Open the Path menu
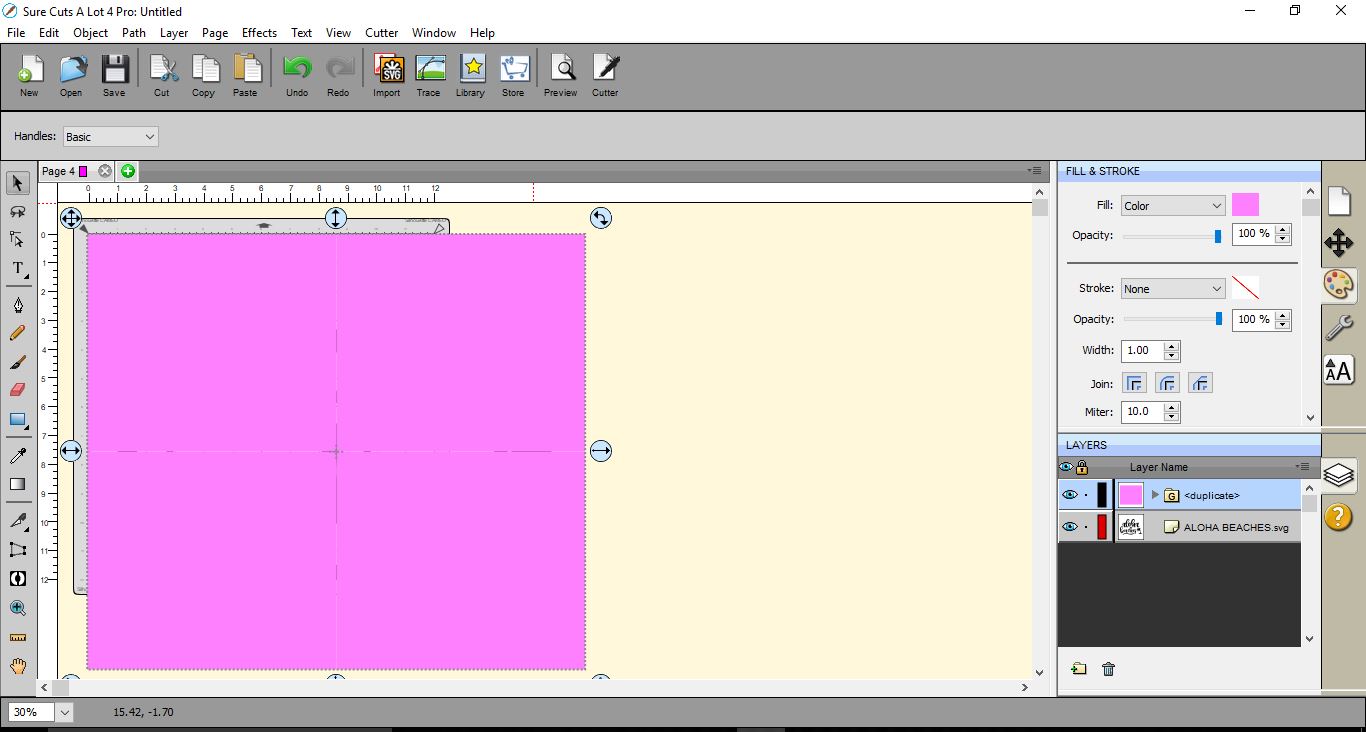This screenshot has width=1366, height=732. point(134,33)
